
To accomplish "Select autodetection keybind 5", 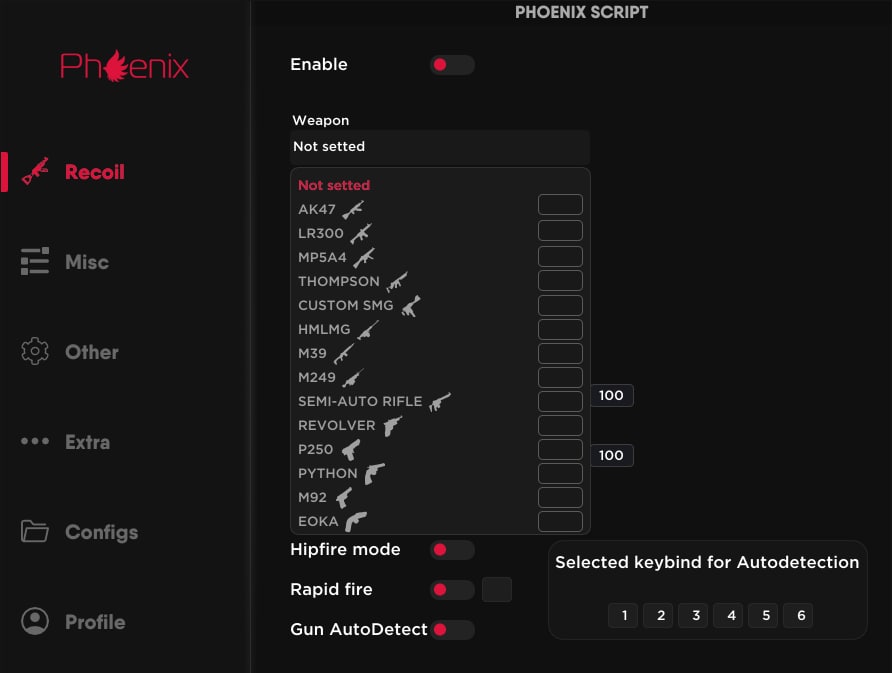I will [763, 615].
